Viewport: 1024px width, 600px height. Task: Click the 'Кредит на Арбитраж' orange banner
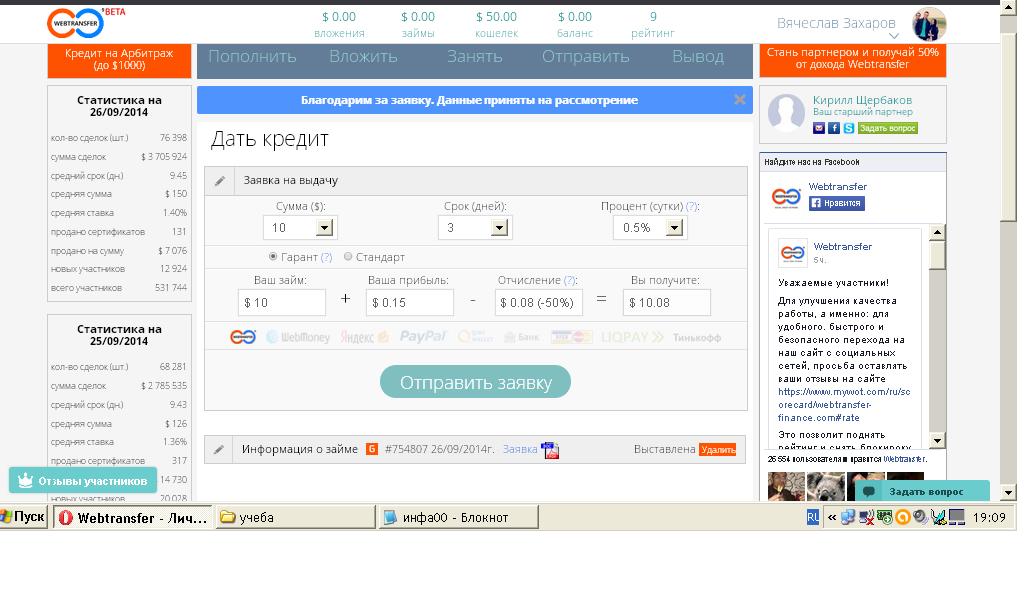119,60
